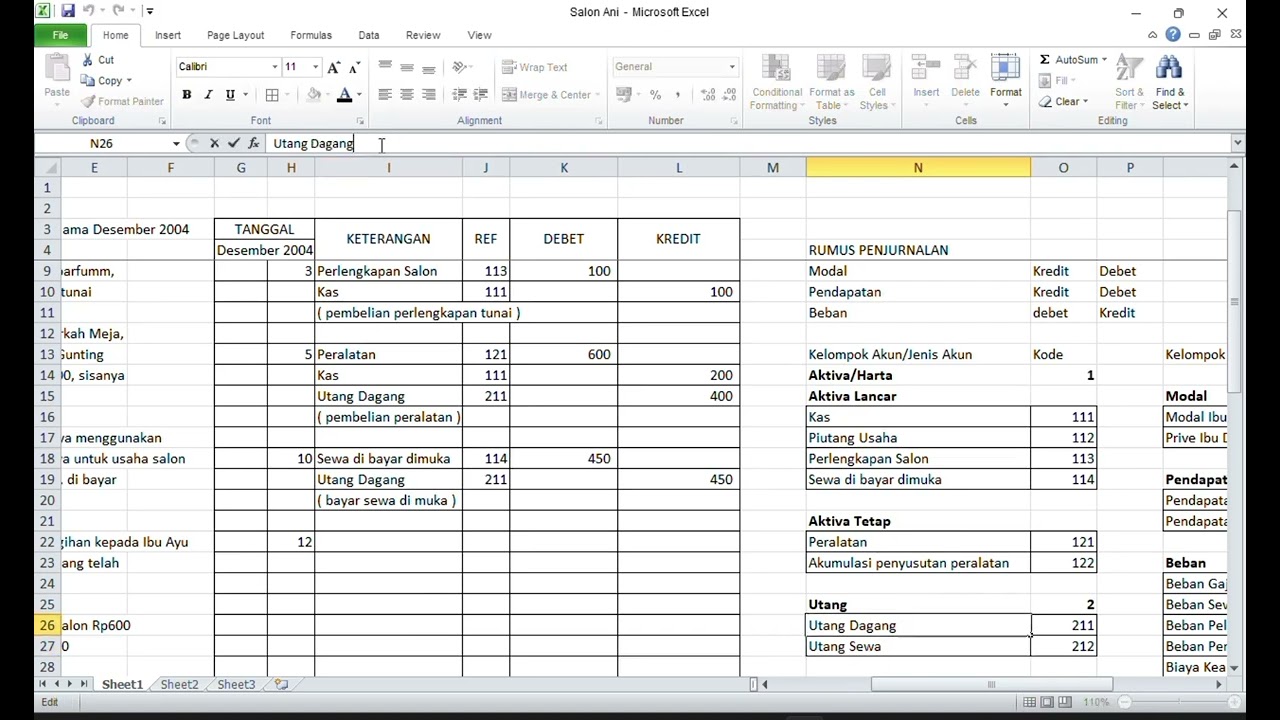Click AutoSum sigma button

1068,60
